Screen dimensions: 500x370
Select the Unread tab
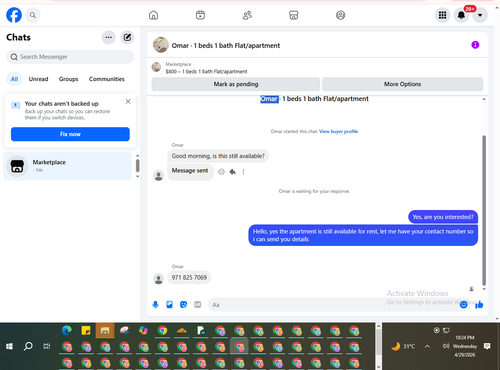[x=38, y=79]
